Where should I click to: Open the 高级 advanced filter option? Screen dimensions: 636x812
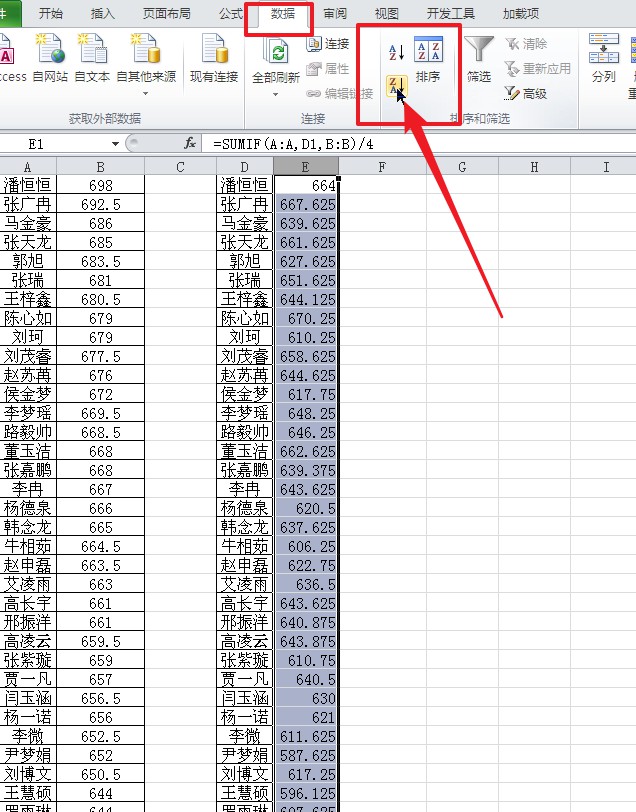(526, 93)
